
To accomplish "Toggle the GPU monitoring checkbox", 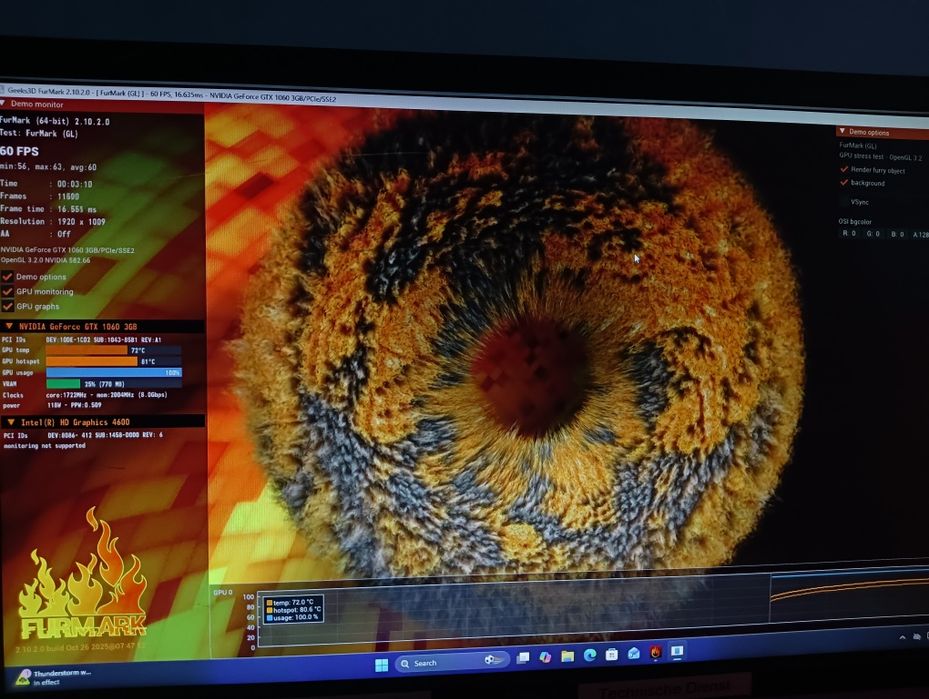I will coord(8,291).
